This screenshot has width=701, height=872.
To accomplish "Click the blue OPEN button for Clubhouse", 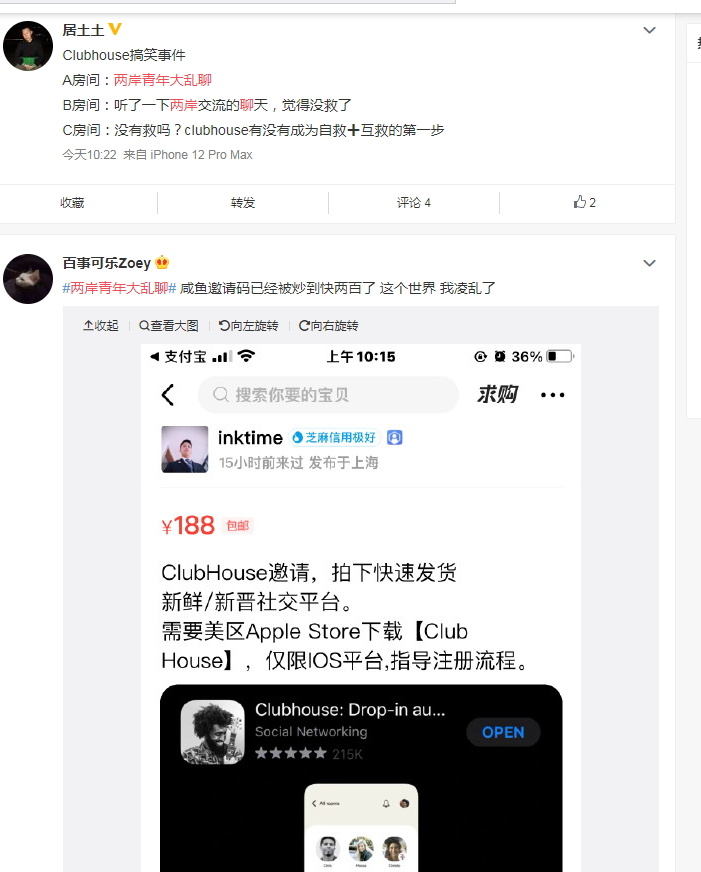I will coord(503,732).
